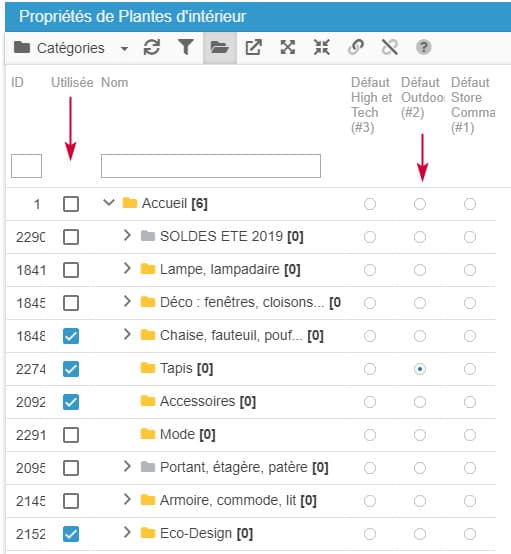Image resolution: width=511 pixels, height=554 pixels.
Task: Click the Nom filter text field
Action: pyautogui.click(x=211, y=166)
